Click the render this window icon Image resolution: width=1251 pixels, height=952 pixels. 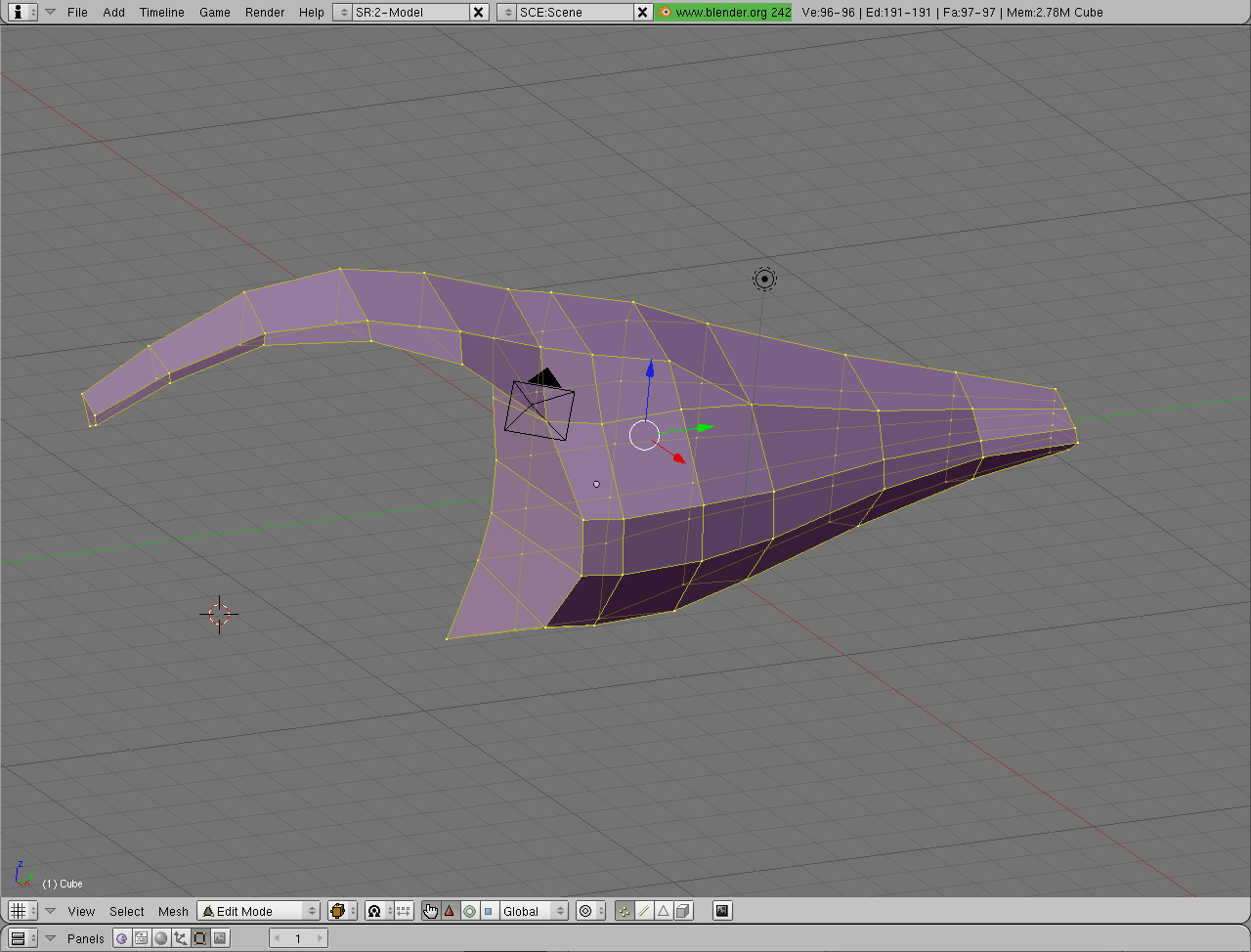(x=722, y=911)
